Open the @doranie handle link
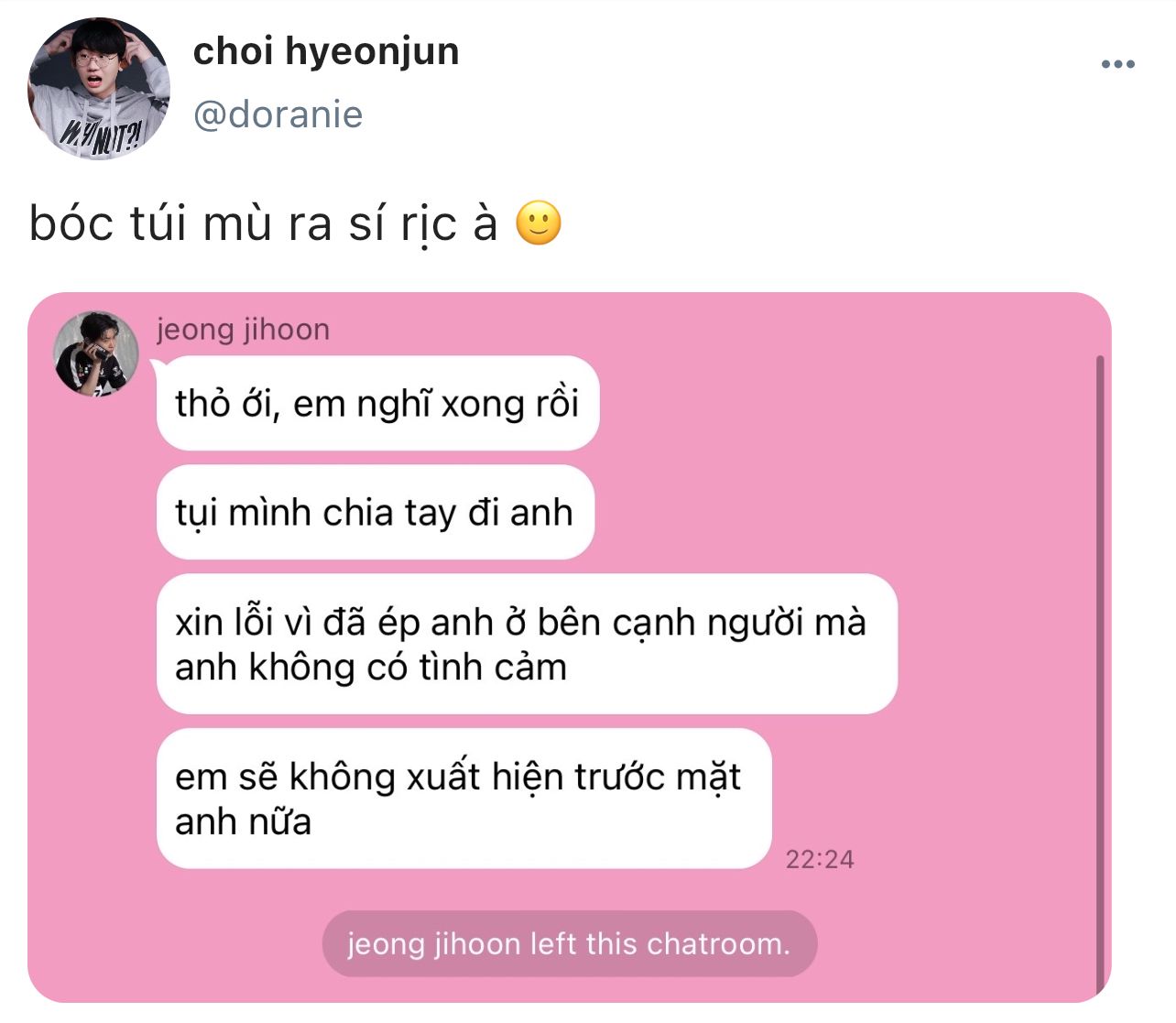Image resolution: width=1176 pixels, height=1023 pixels. pos(278,114)
